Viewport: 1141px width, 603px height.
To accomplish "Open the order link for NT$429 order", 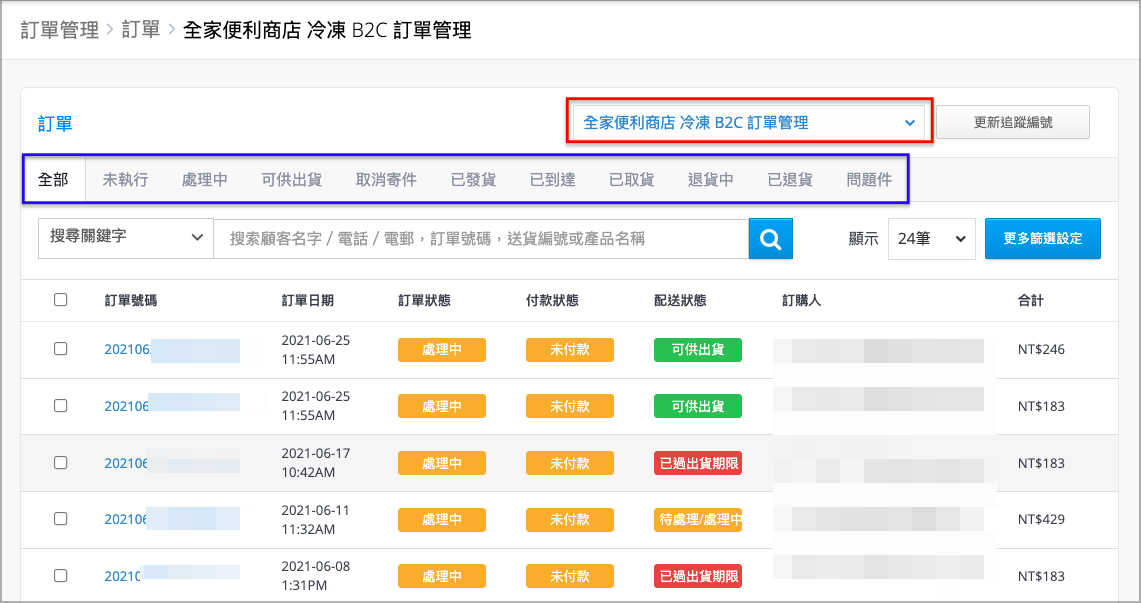I will tap(126, 519).
